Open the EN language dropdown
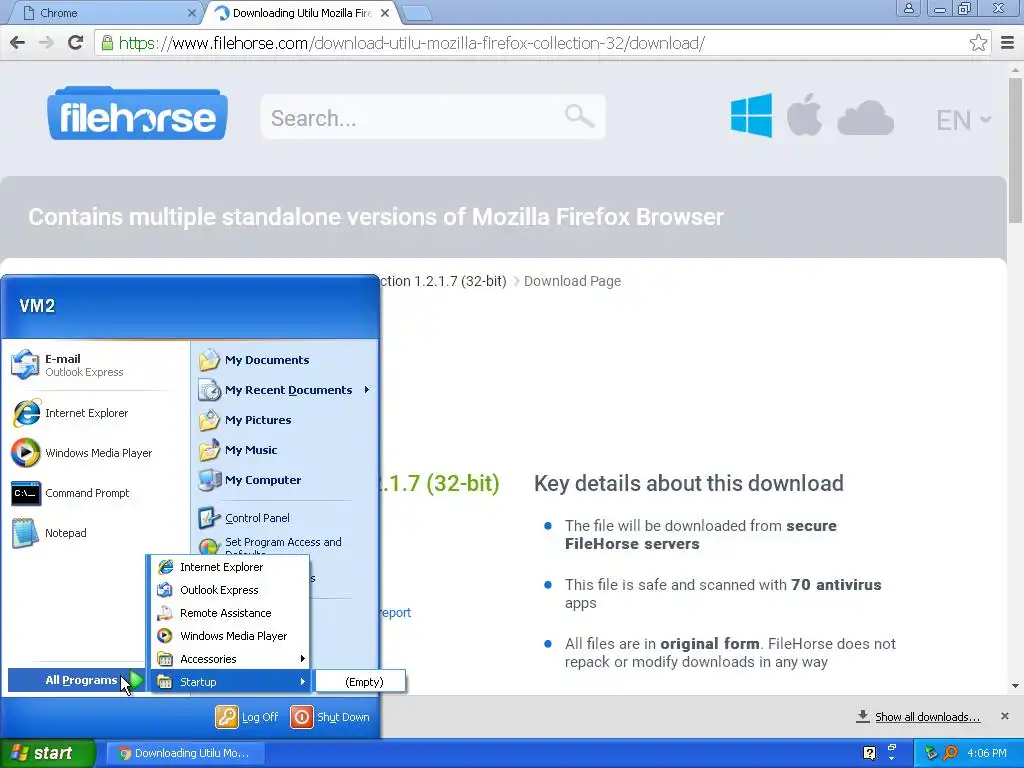The height and width of the screenshot is (768, 1024). pos(963,120)
